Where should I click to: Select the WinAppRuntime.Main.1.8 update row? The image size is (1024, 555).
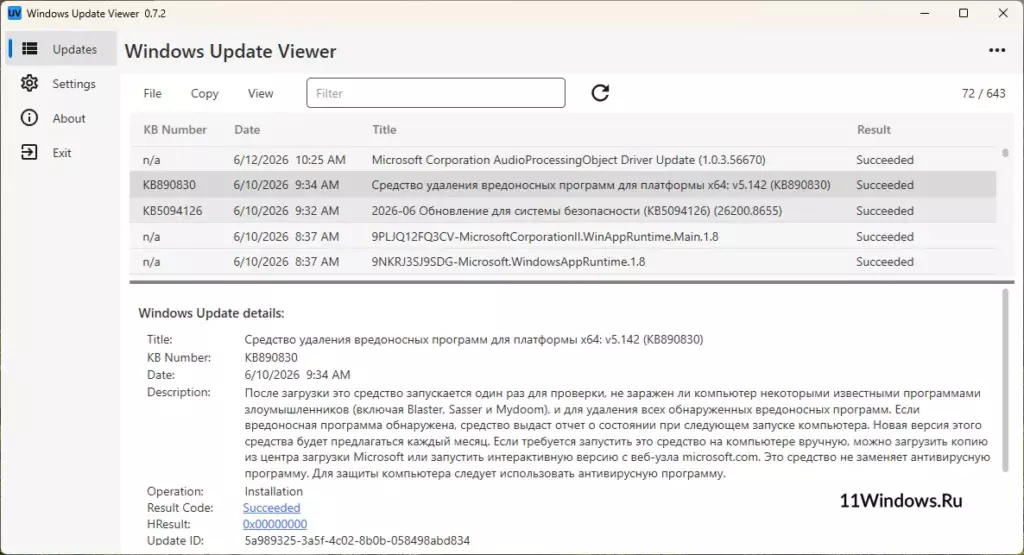(x=563, y=236)
